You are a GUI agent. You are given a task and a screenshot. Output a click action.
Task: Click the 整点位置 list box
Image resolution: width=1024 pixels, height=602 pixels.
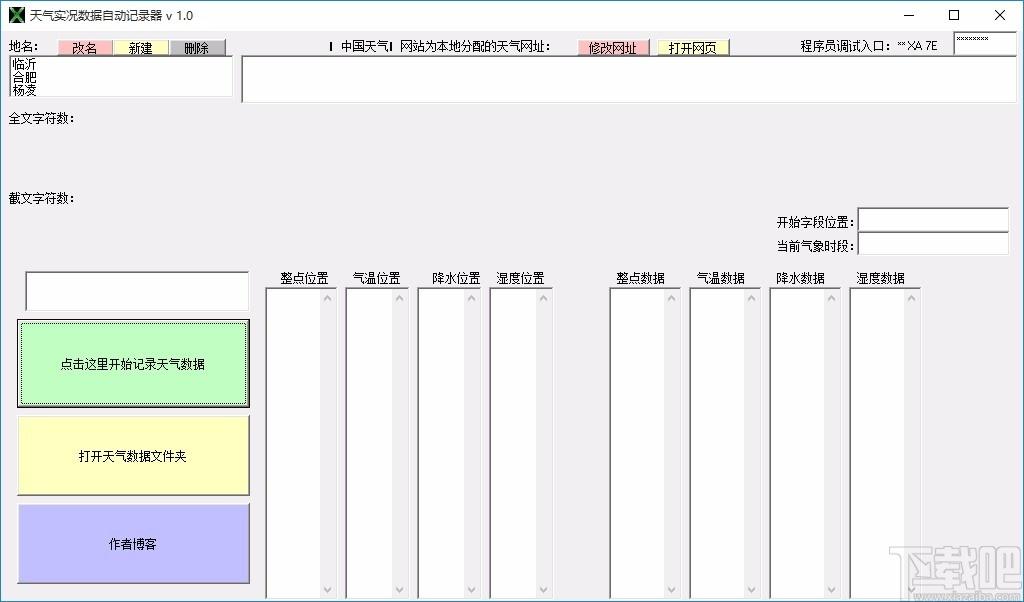tap(300, 443)
